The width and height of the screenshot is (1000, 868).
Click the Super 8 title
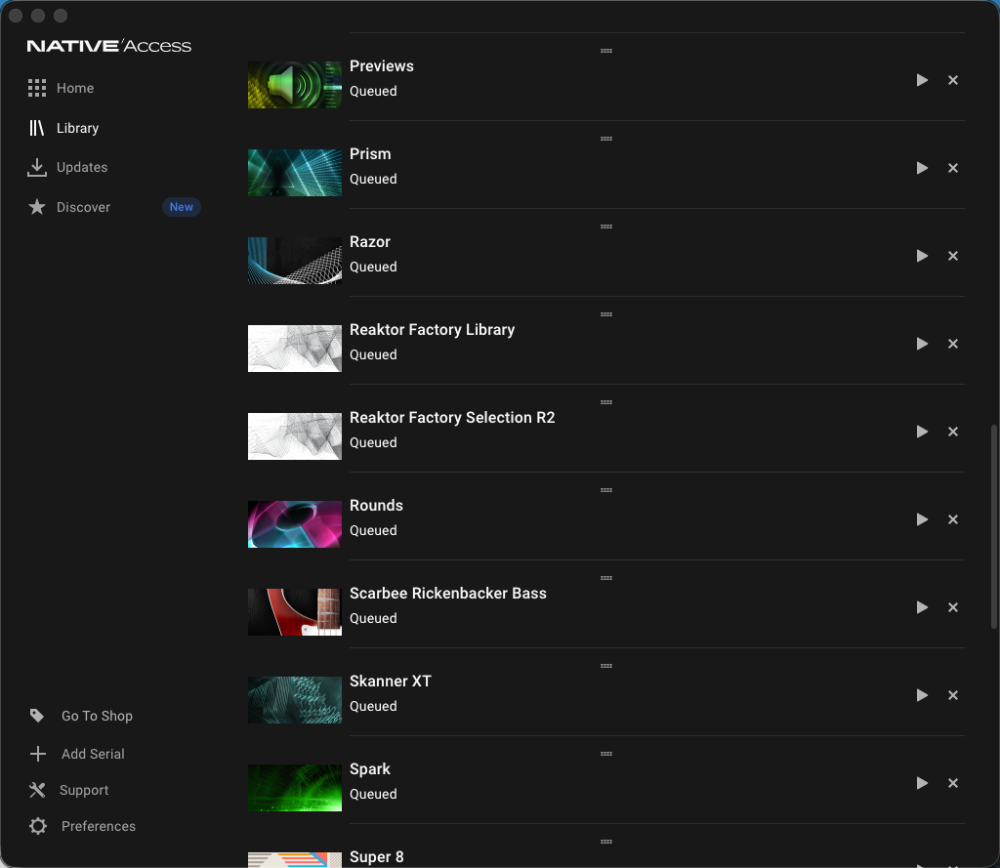376,857
